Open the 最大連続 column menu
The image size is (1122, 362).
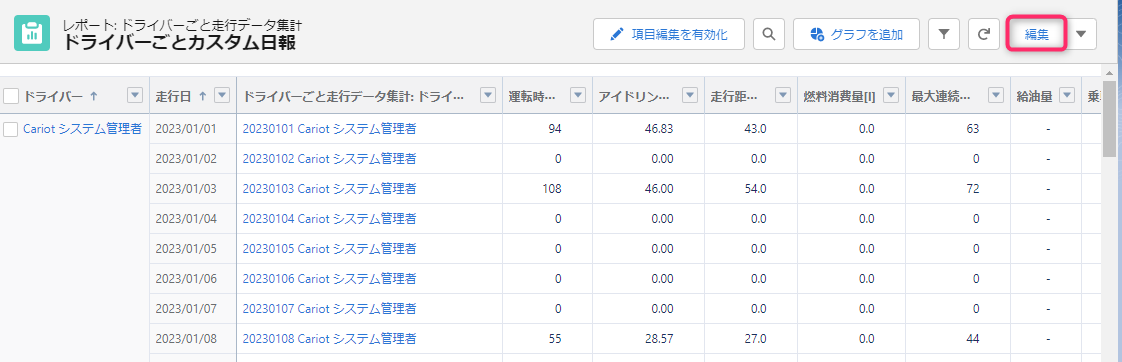(x=996, y=95)
